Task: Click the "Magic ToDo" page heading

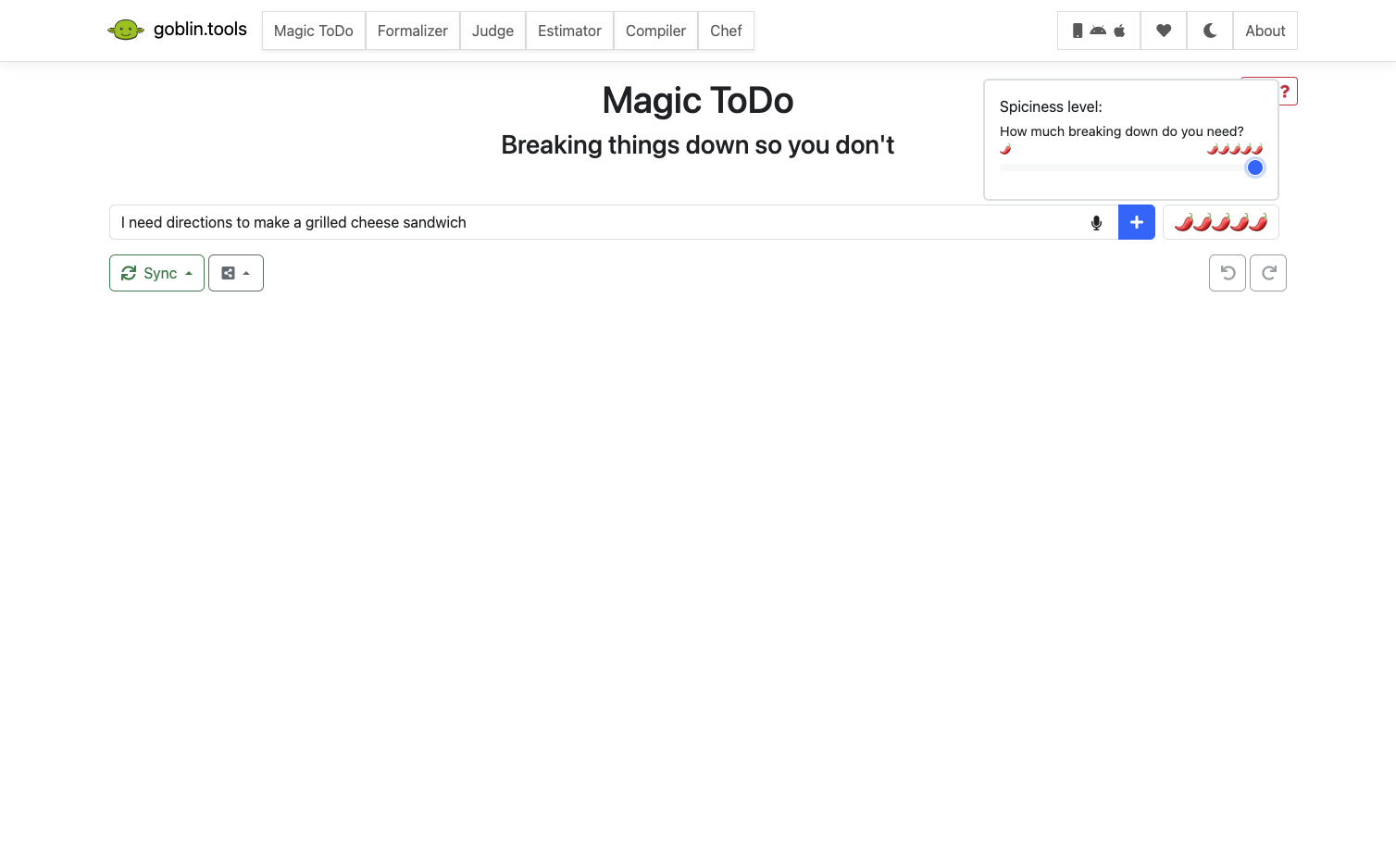Action: (x=698, y=100)
